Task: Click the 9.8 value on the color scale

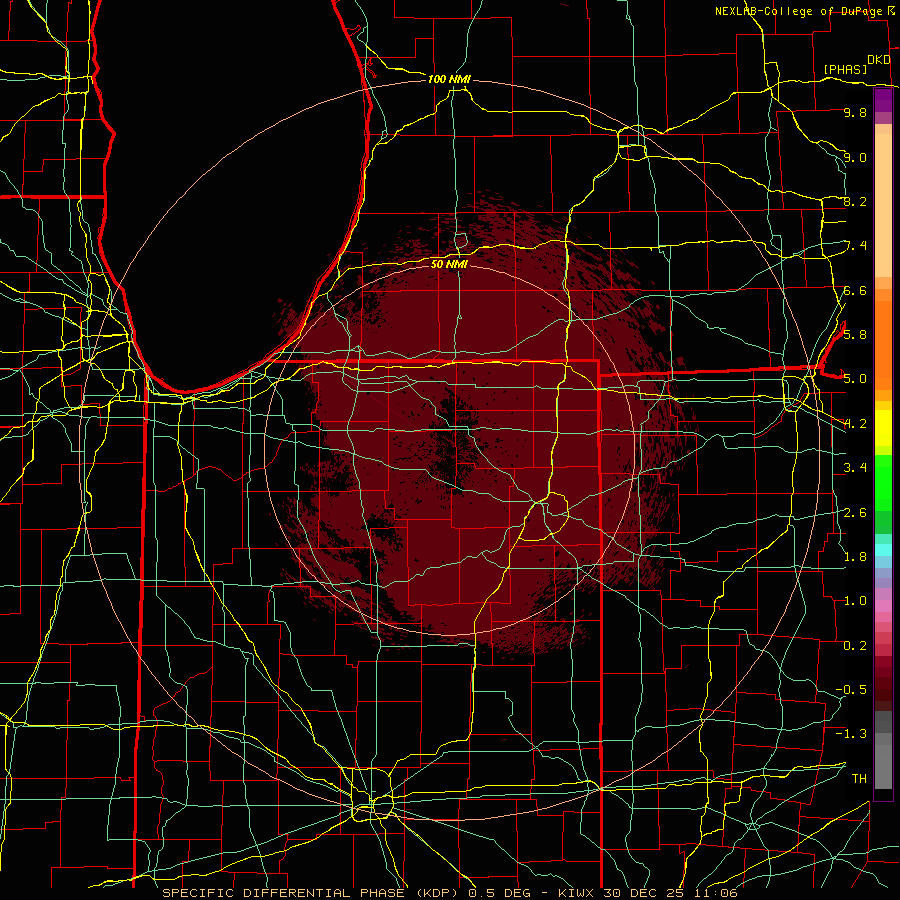Action: coord(855,112)
